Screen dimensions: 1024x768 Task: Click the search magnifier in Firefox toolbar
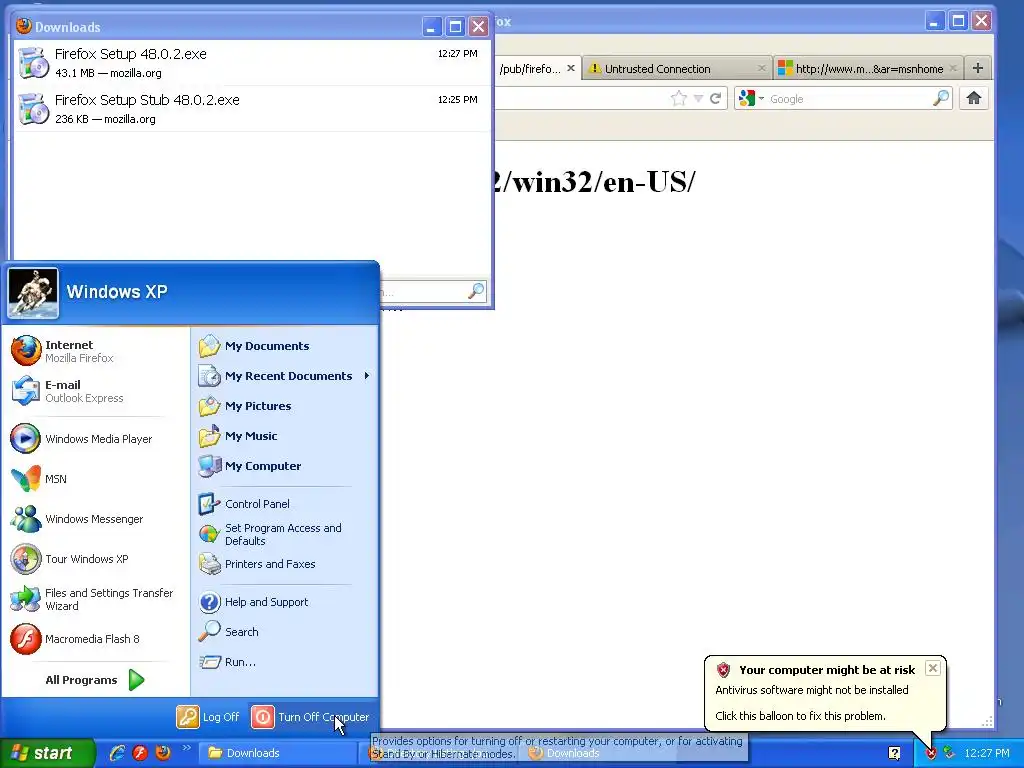(941, 98)
